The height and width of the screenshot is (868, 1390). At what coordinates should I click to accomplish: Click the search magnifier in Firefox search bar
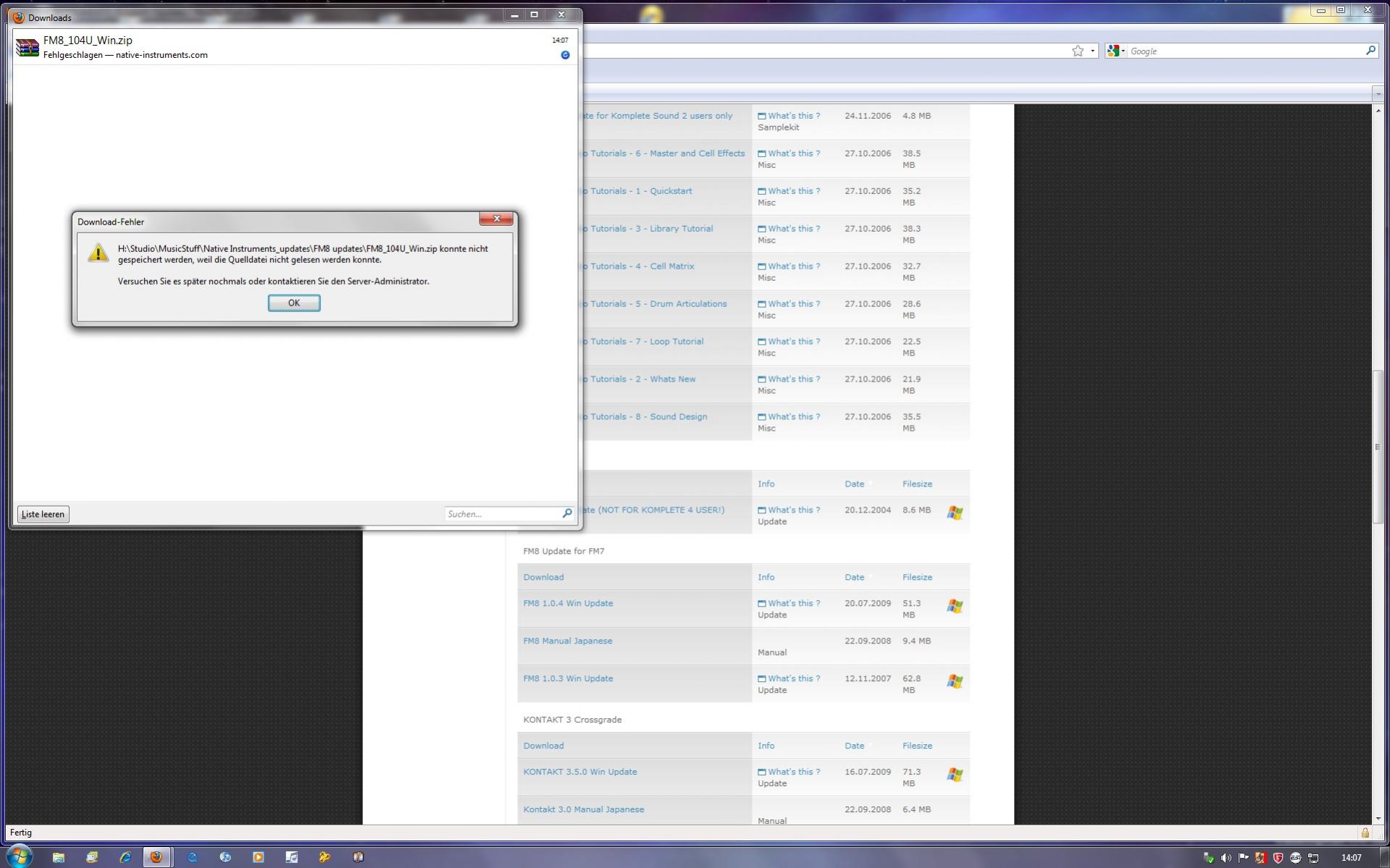[x=1370, y=51]
